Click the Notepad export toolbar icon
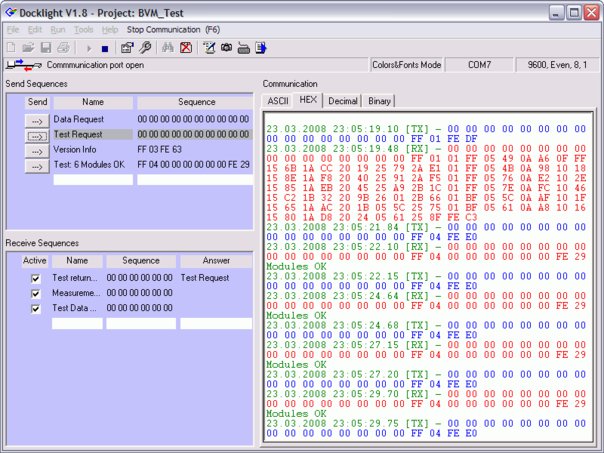 coord(261,48)
